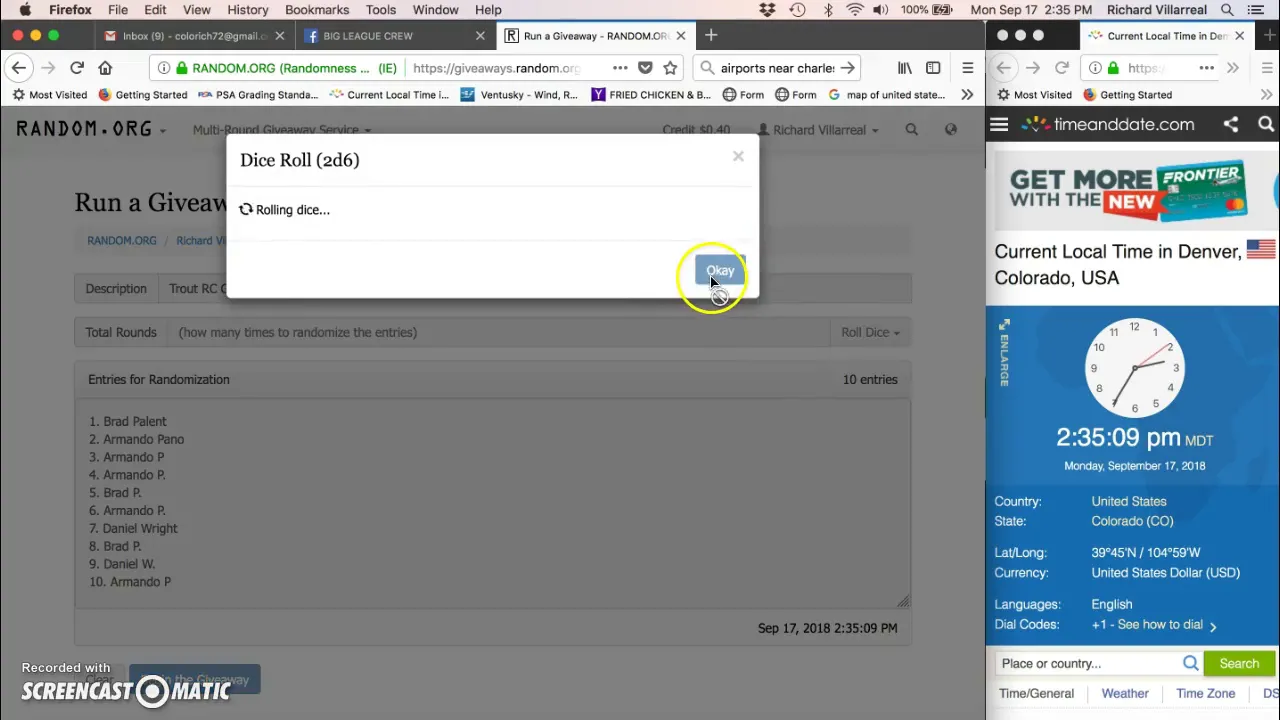Select the Time/General tab

[x=1036, y=693]
